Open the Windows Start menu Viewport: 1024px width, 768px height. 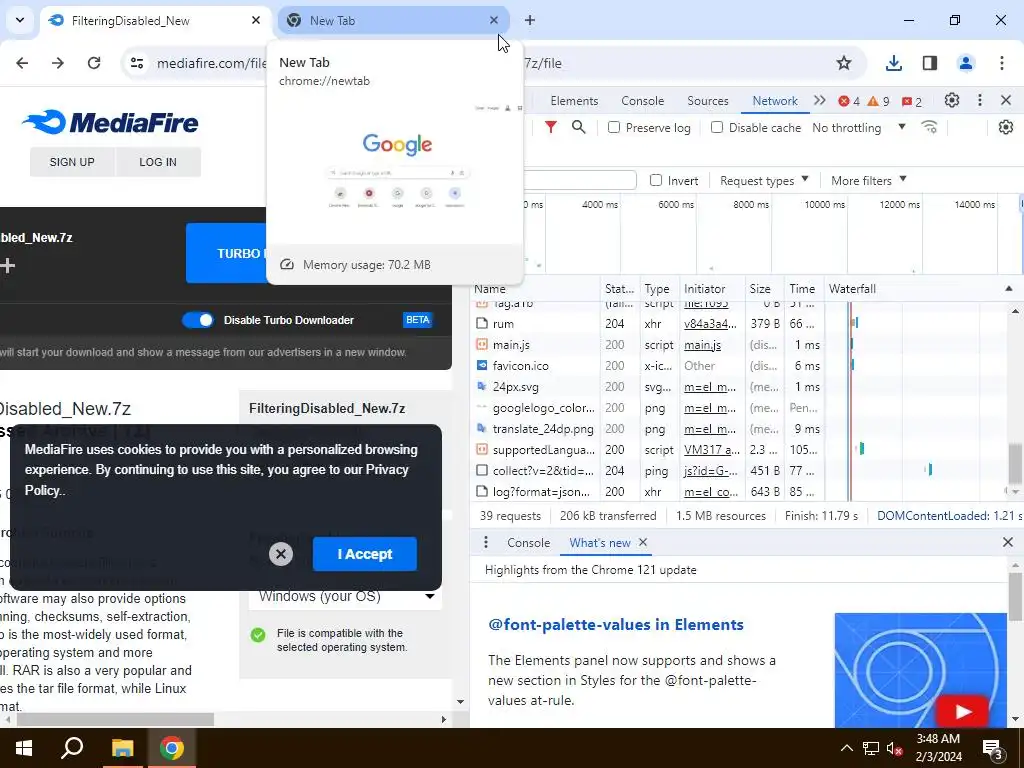tap(24, 748)
